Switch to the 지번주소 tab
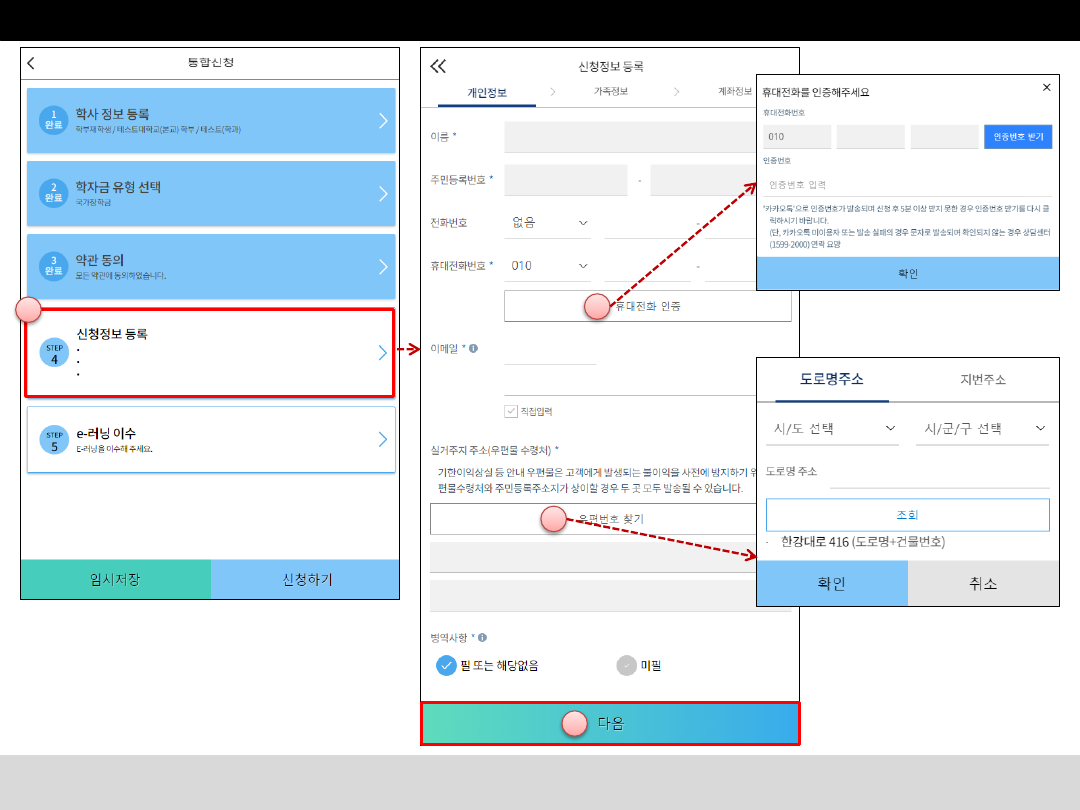This screenshot has width=1080, height=810. point(982,380)
